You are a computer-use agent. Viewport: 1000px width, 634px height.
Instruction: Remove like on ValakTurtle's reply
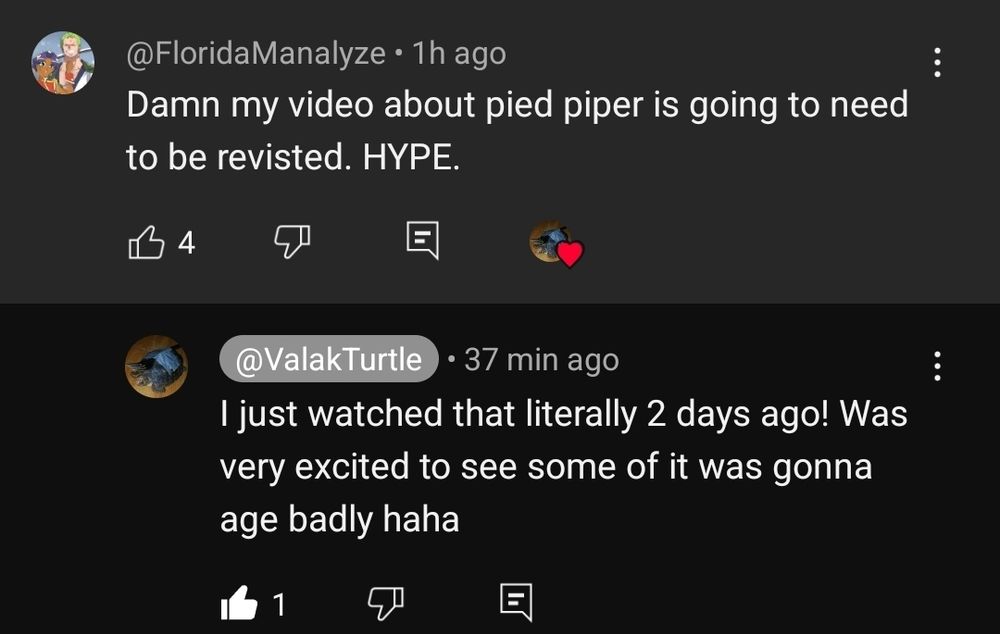point(238,603)
